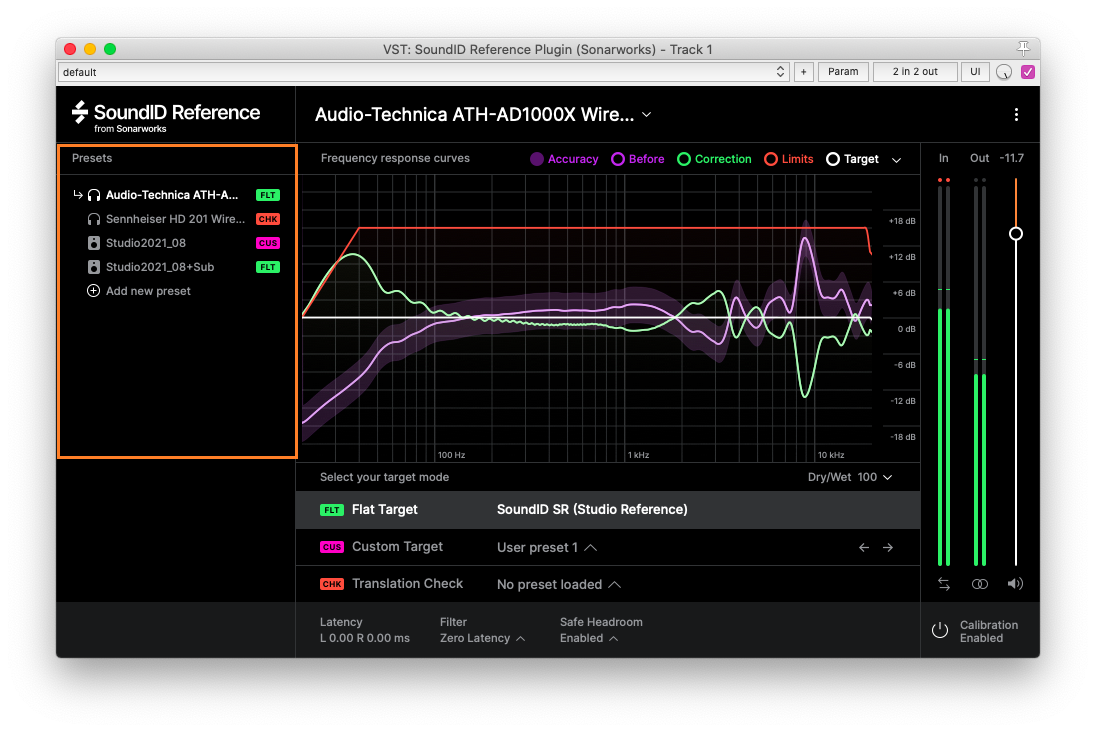Click the speaker volume icon
This screenshot has height=732, width=1096.
(1015, 584)
